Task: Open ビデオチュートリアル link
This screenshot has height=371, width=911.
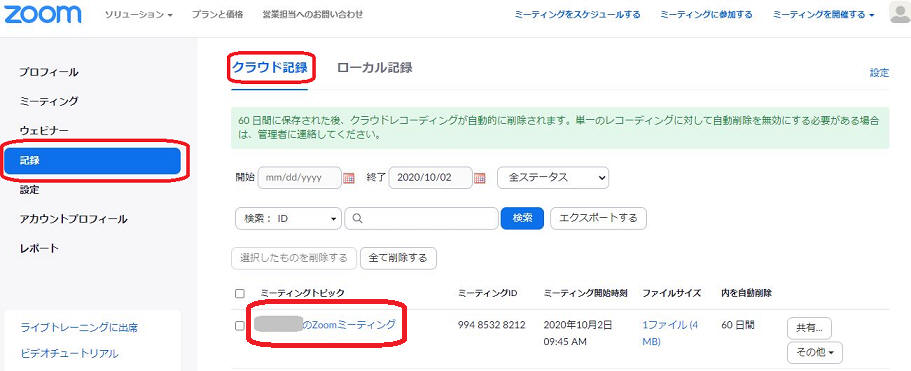Action: (69, 353)
